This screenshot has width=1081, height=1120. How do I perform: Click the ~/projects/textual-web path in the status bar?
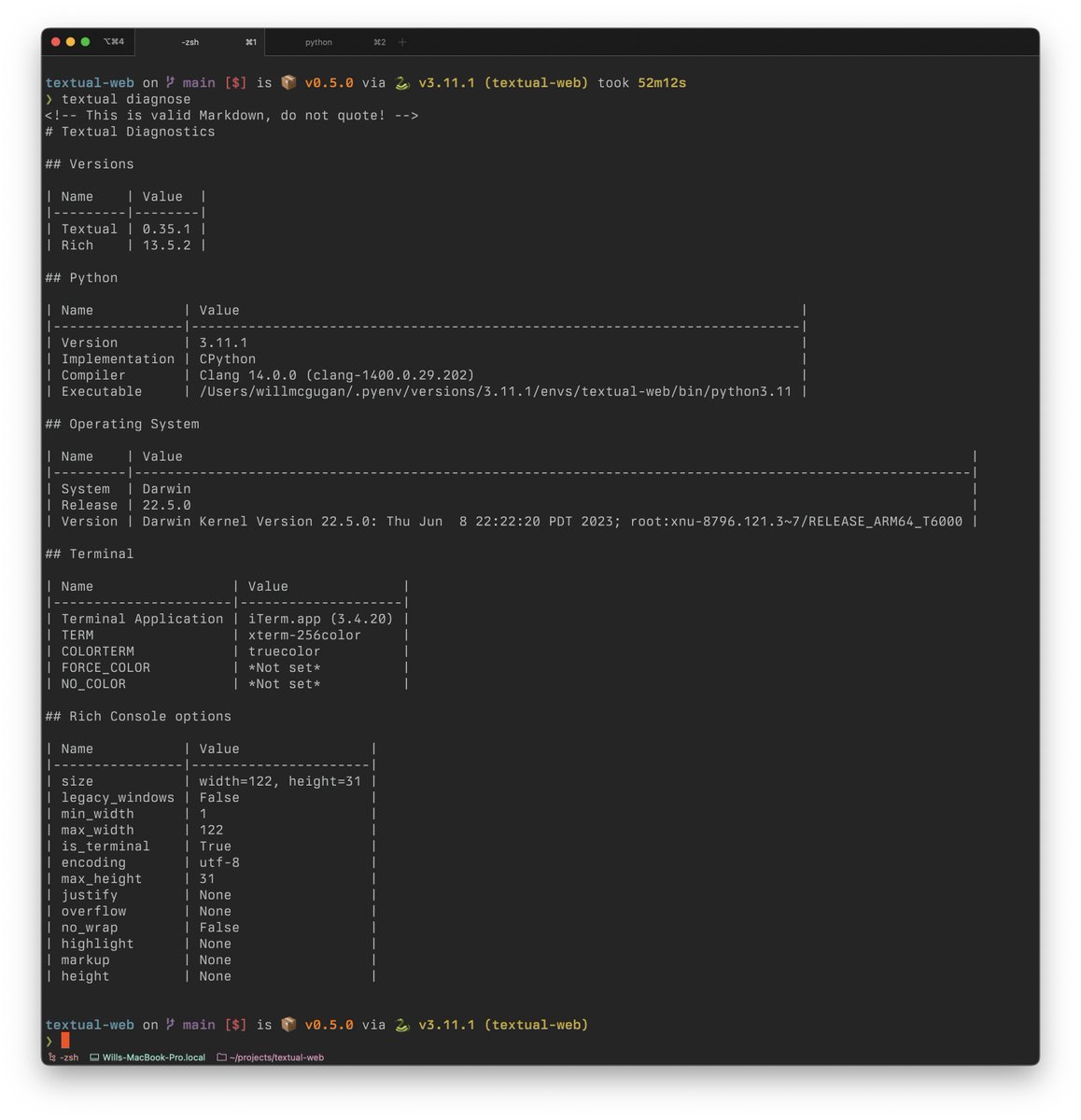click(x=275, y=1057)
